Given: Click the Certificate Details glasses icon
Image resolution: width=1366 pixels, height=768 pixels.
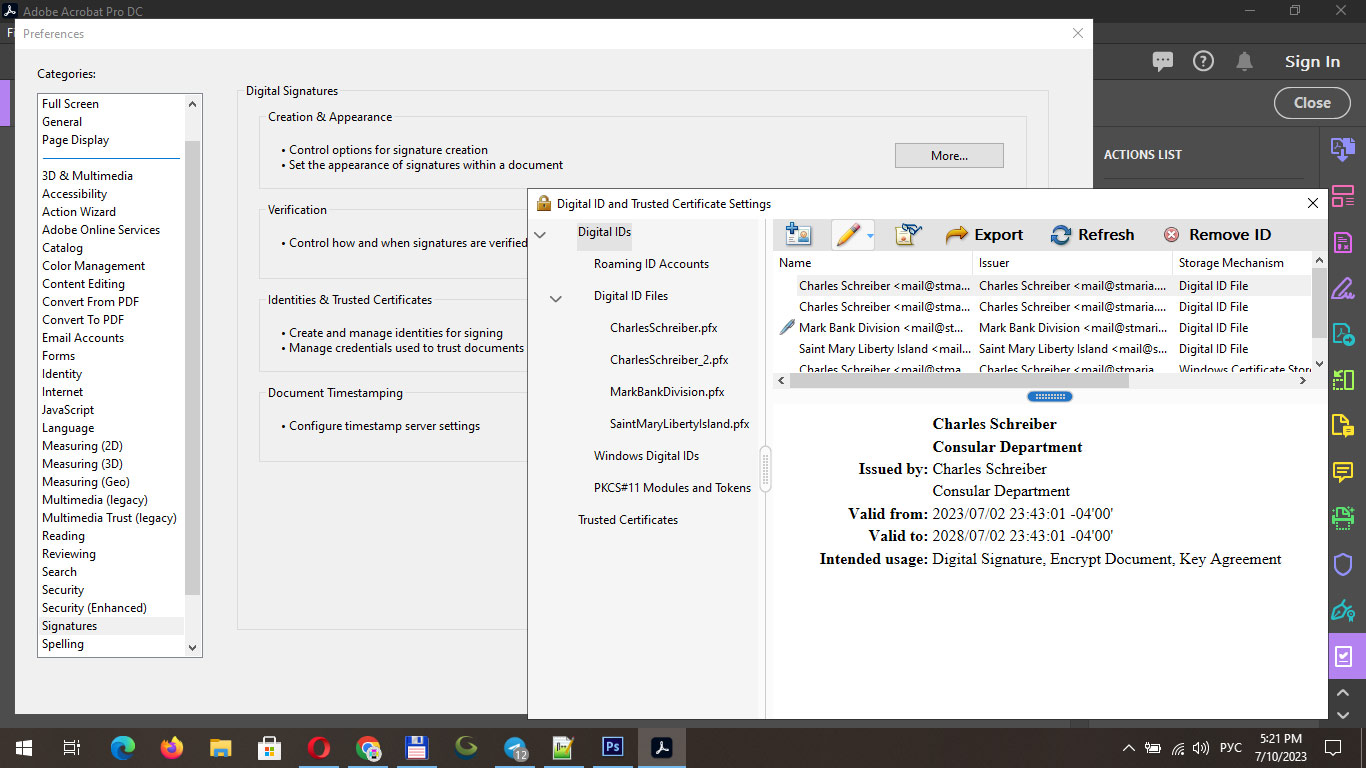Looking at the screenshot, I should click(908, 234).
